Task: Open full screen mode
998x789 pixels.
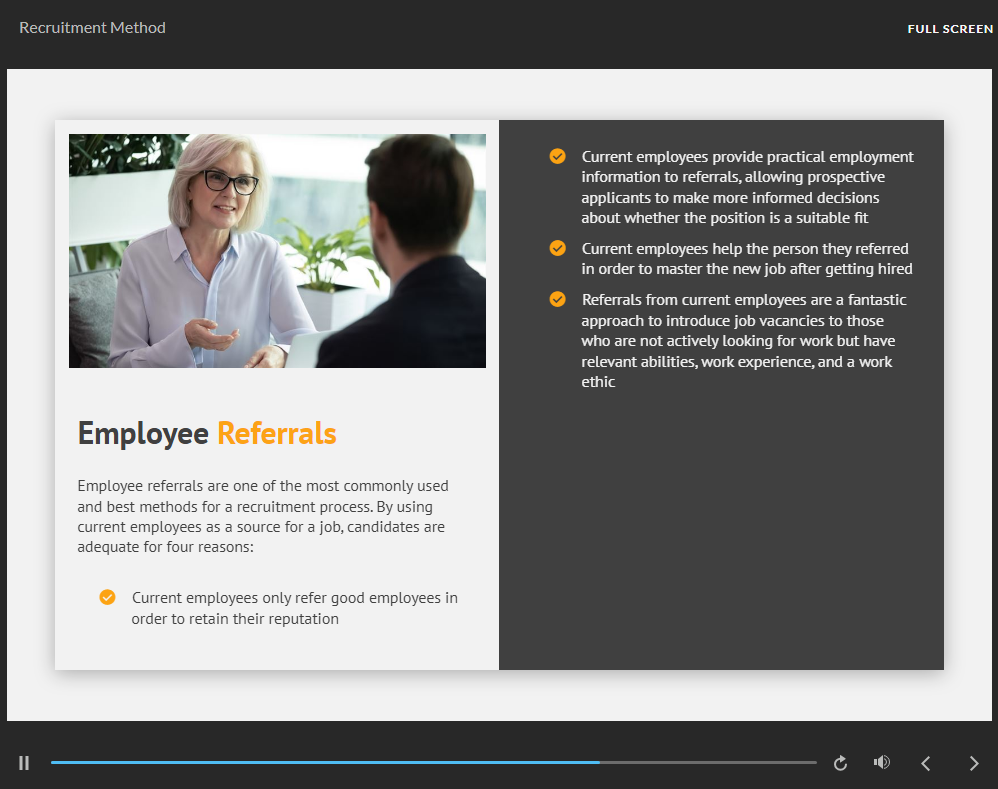Action: click(950, 29)
